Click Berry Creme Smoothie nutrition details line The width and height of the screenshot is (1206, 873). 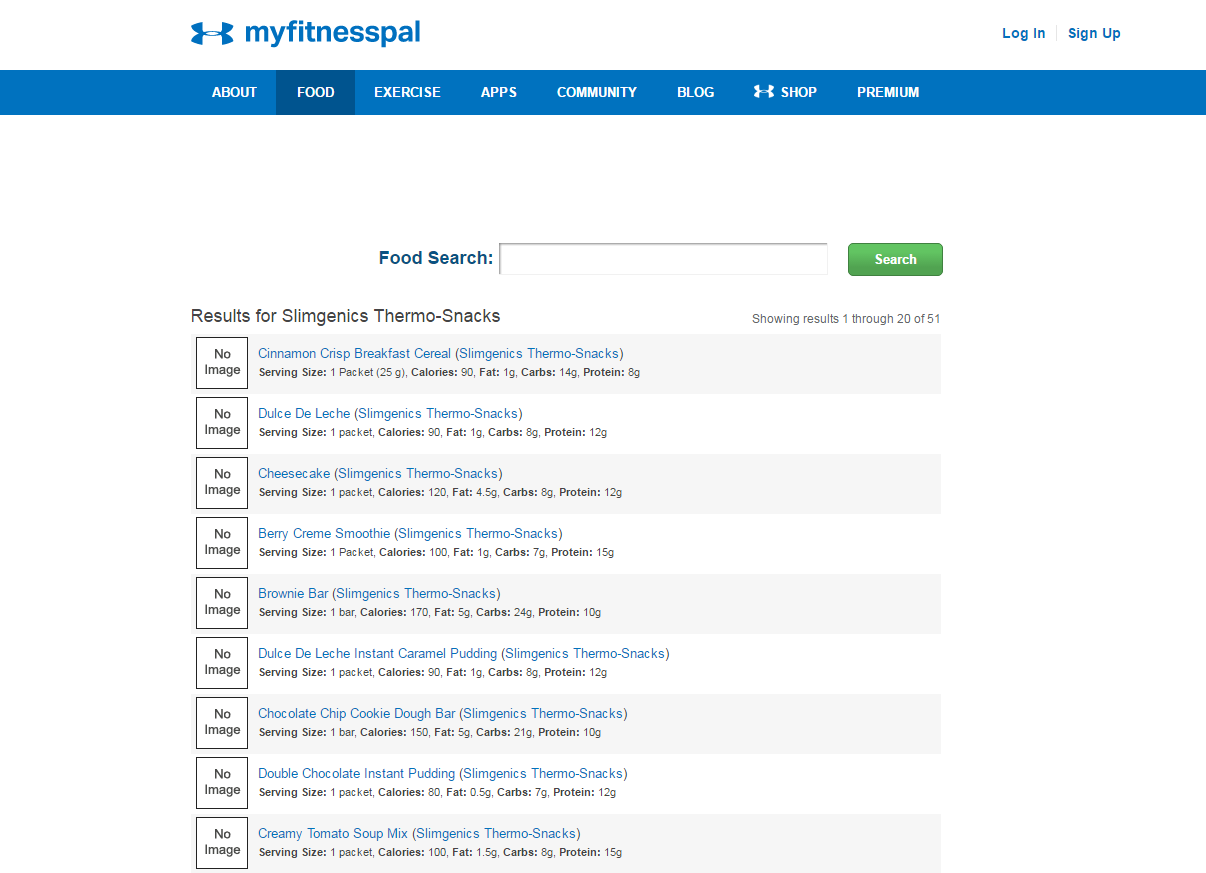(436, 553)
